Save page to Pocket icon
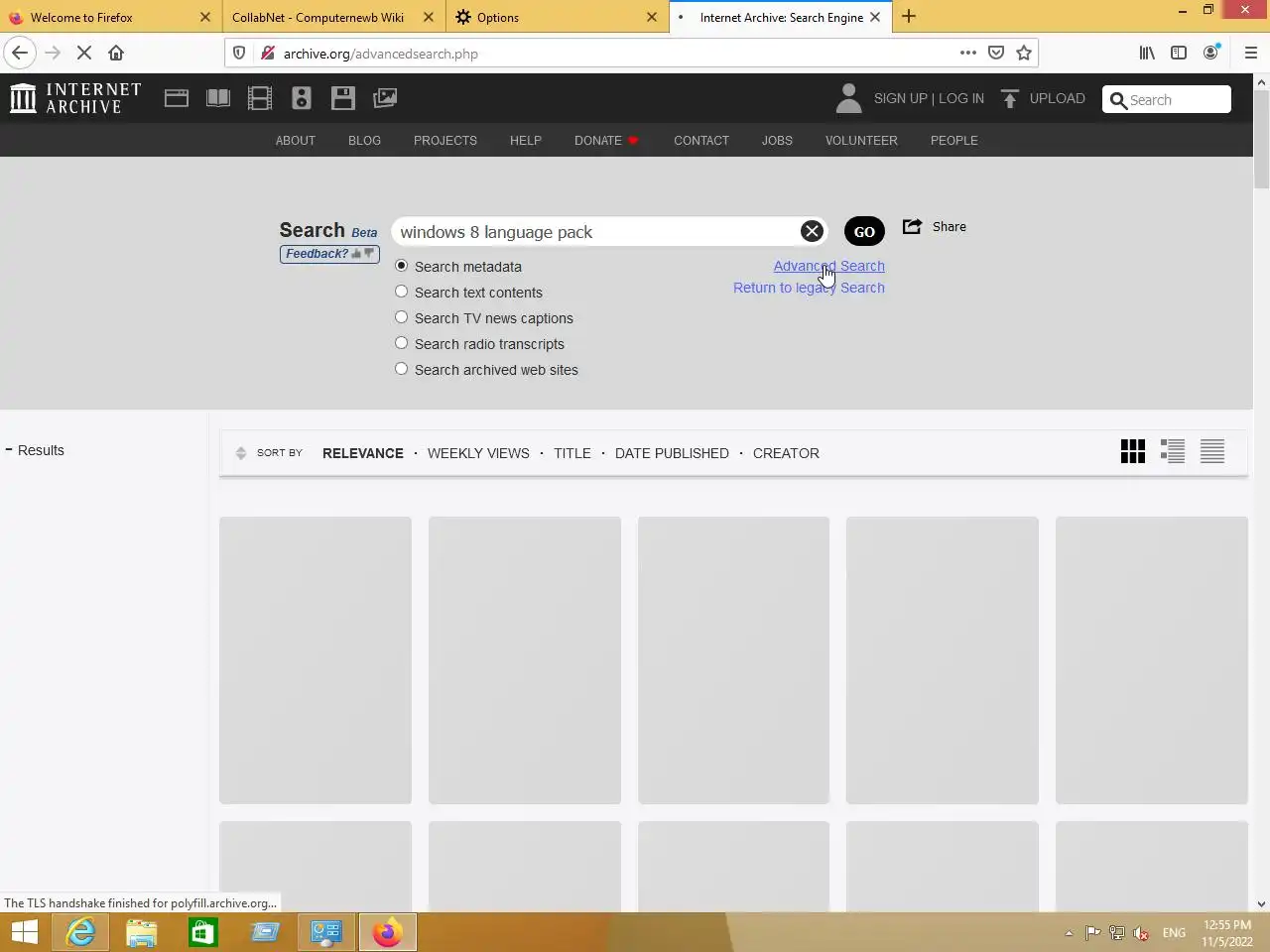Viewport: 1270px width, 952px height. (996, 53)
